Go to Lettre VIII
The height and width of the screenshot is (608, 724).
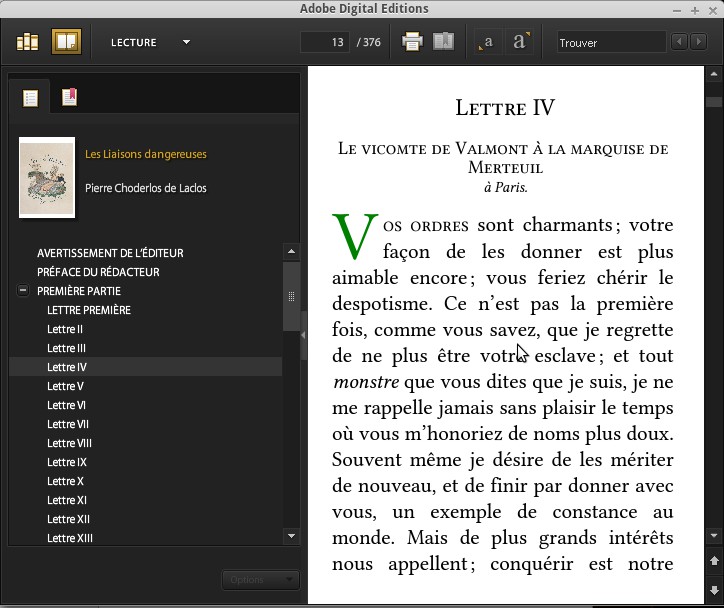click(69, 443)
